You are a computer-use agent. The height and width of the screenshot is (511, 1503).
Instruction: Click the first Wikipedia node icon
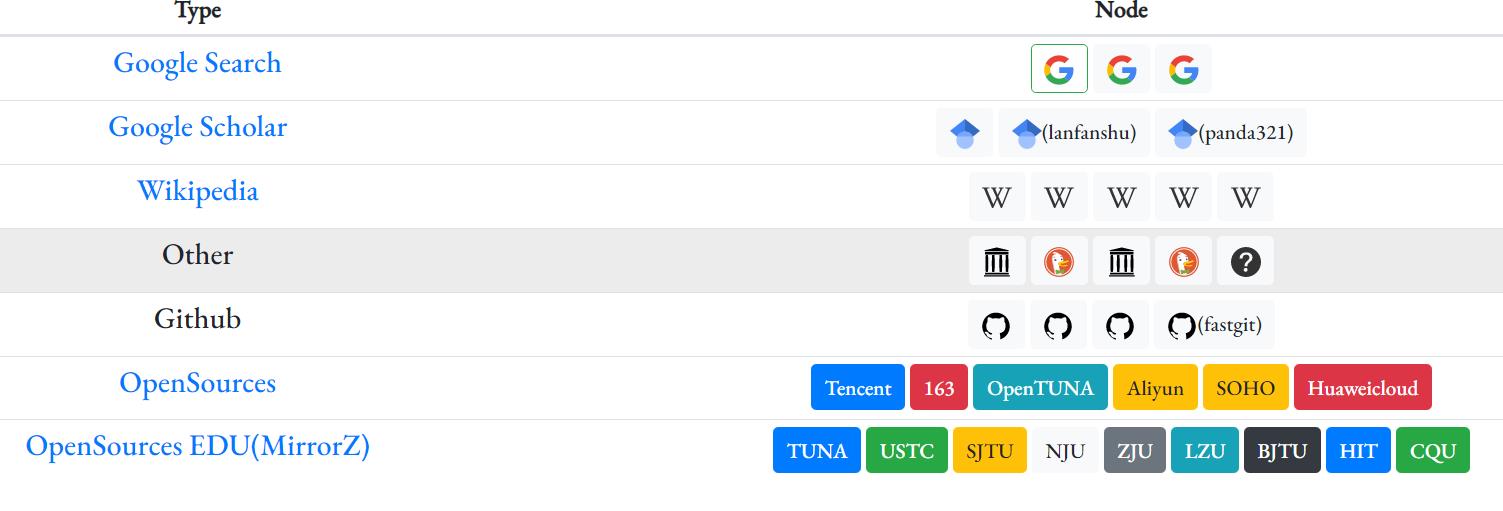coord(997,197)
